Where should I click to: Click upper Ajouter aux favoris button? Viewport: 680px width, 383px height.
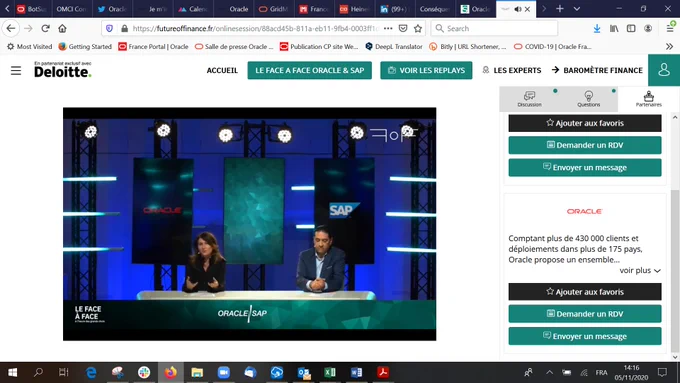585,123
